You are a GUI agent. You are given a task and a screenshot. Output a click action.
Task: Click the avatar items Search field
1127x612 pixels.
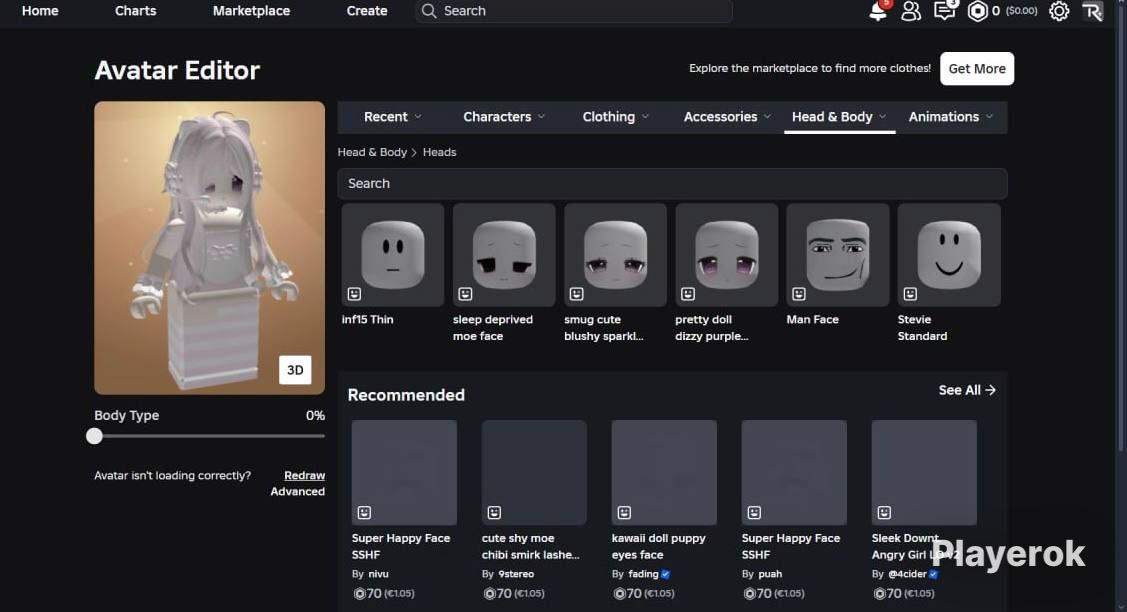pos(672,183)
